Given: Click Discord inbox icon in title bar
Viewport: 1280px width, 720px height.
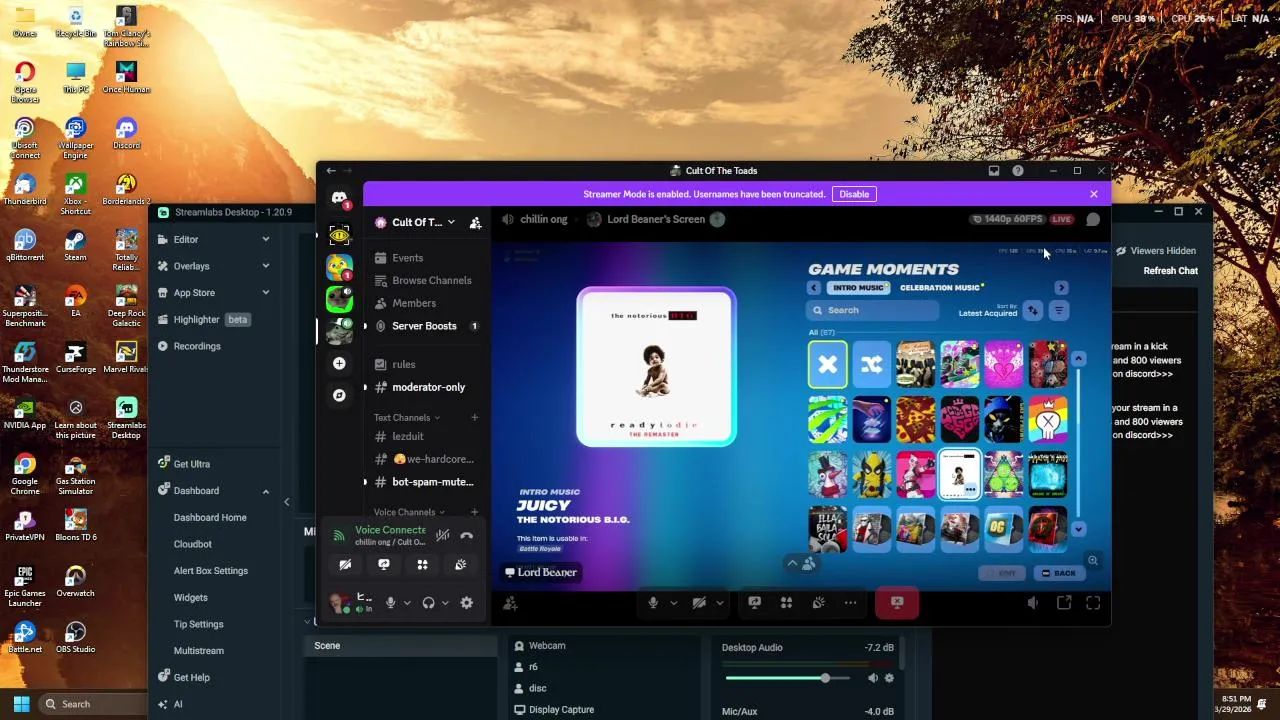Looking at the screenshot, I should point(993,171).
